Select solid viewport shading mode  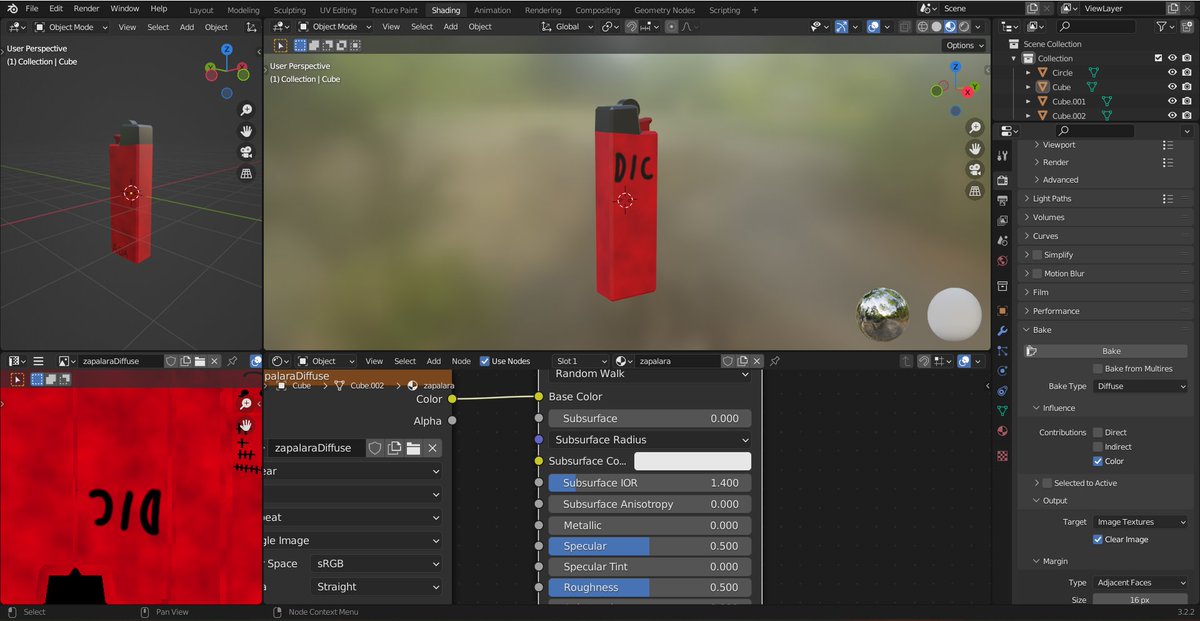click(x=937, y=26)
